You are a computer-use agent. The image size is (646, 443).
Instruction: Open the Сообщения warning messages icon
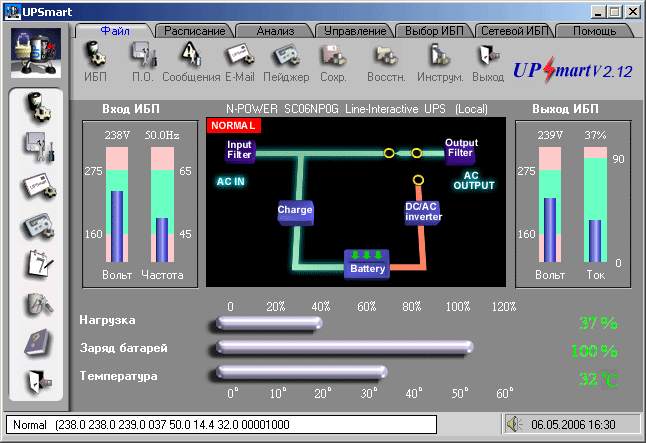click(x=191, y=61)
